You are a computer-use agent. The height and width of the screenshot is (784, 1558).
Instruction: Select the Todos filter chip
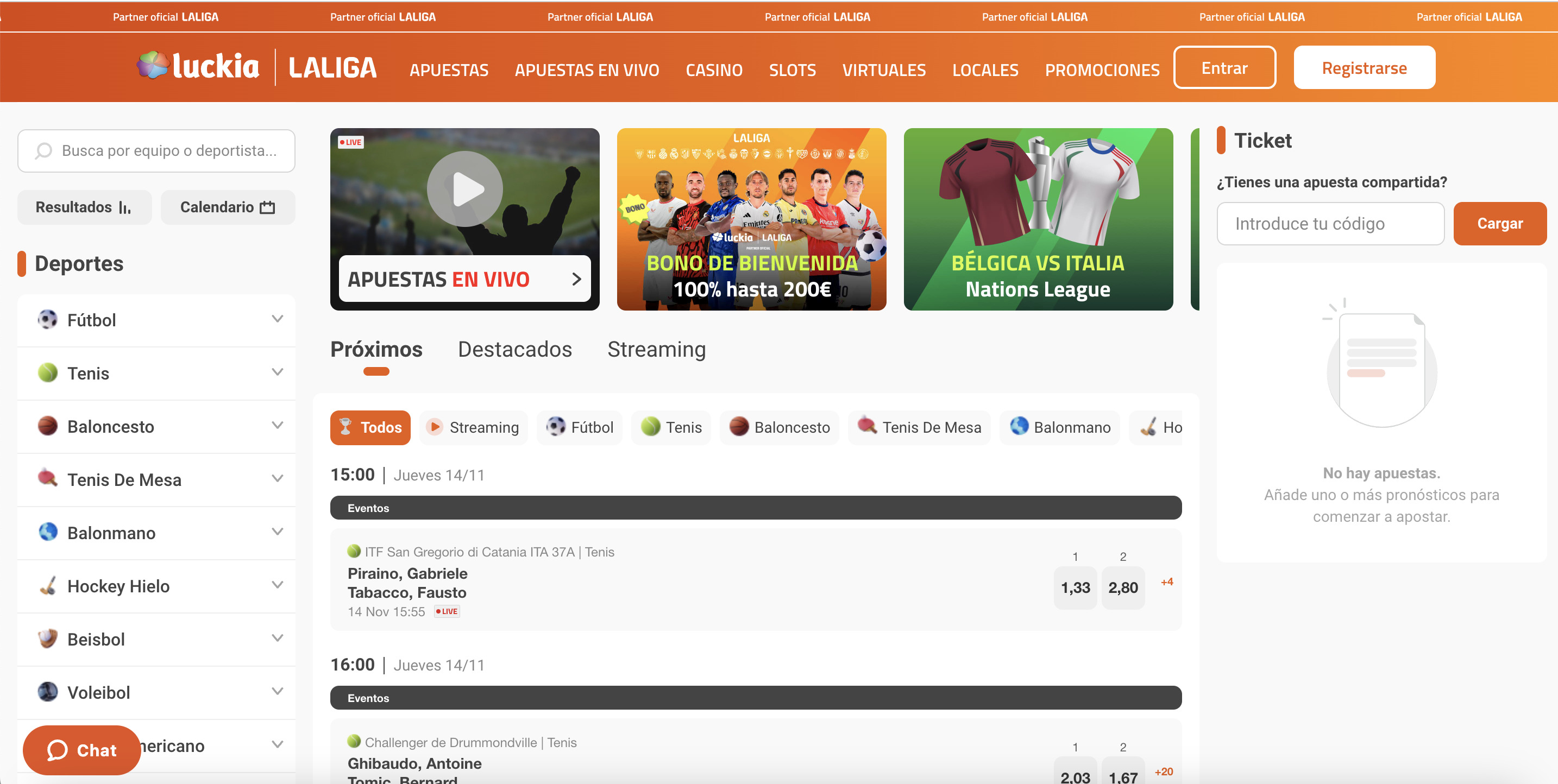click(370, 427)
